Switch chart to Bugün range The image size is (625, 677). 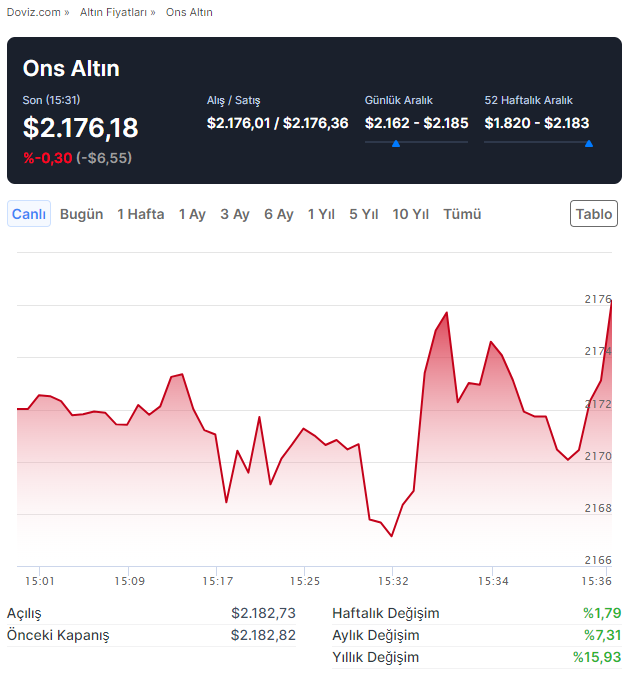click(81, 214)
